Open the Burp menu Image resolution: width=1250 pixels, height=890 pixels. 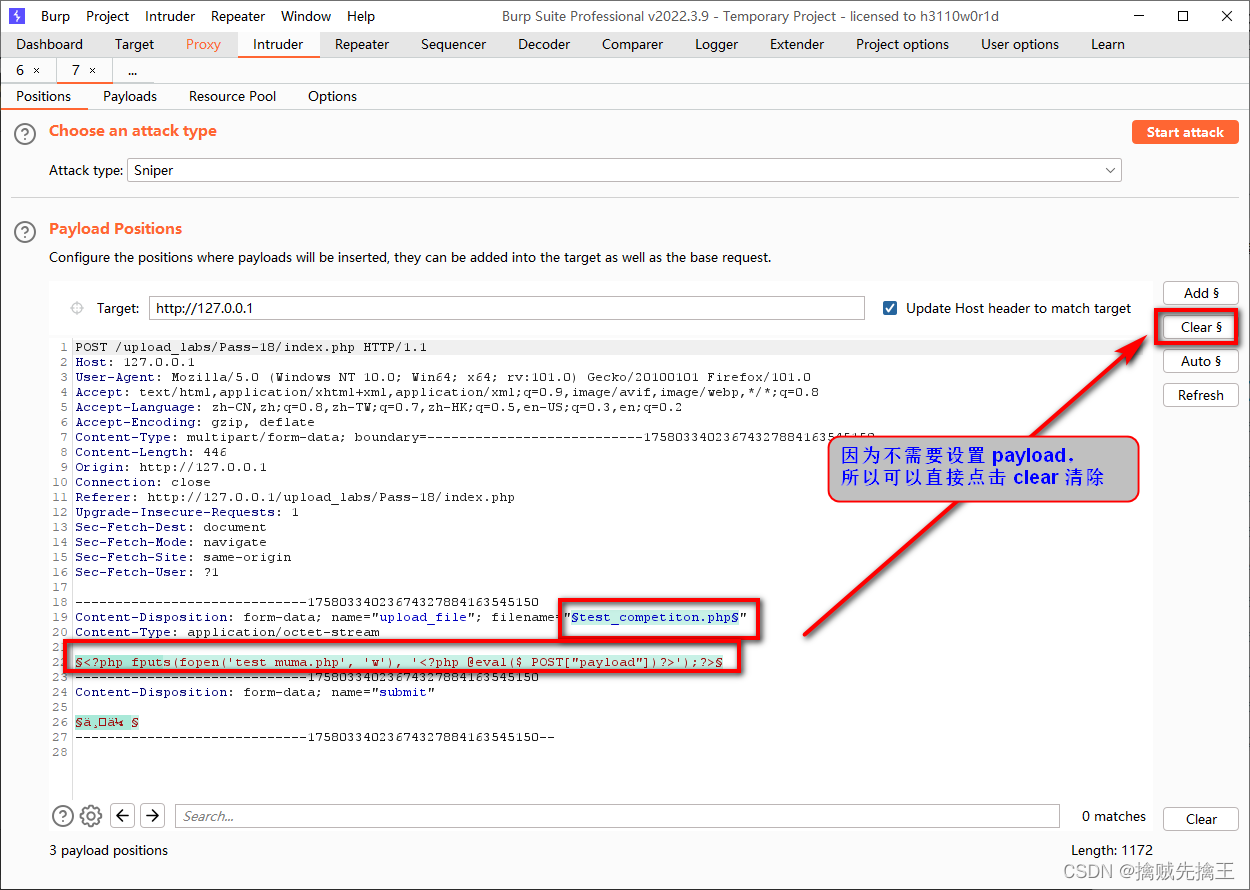(x=55, y=16)
